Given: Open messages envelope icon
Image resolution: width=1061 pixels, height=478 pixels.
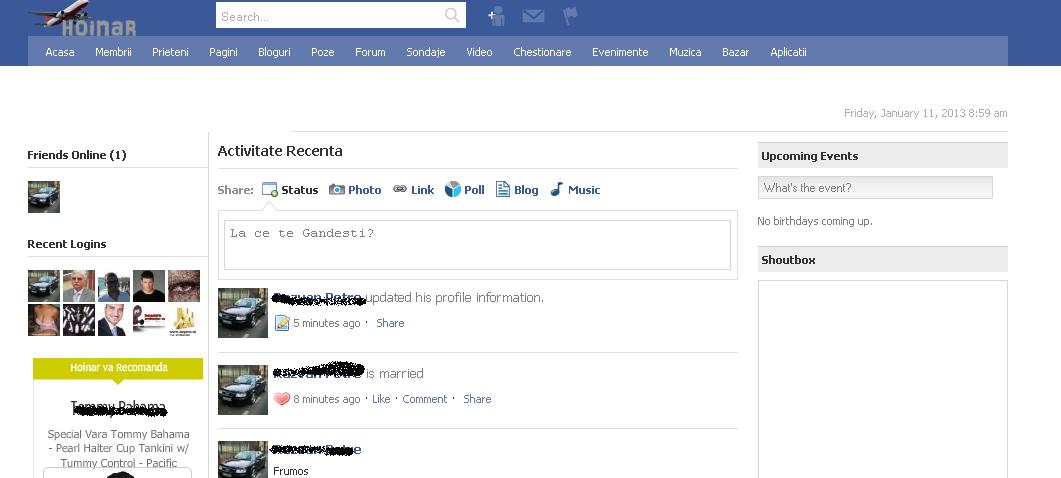Looking at the screenshot, I should click(x=533, y=16).
